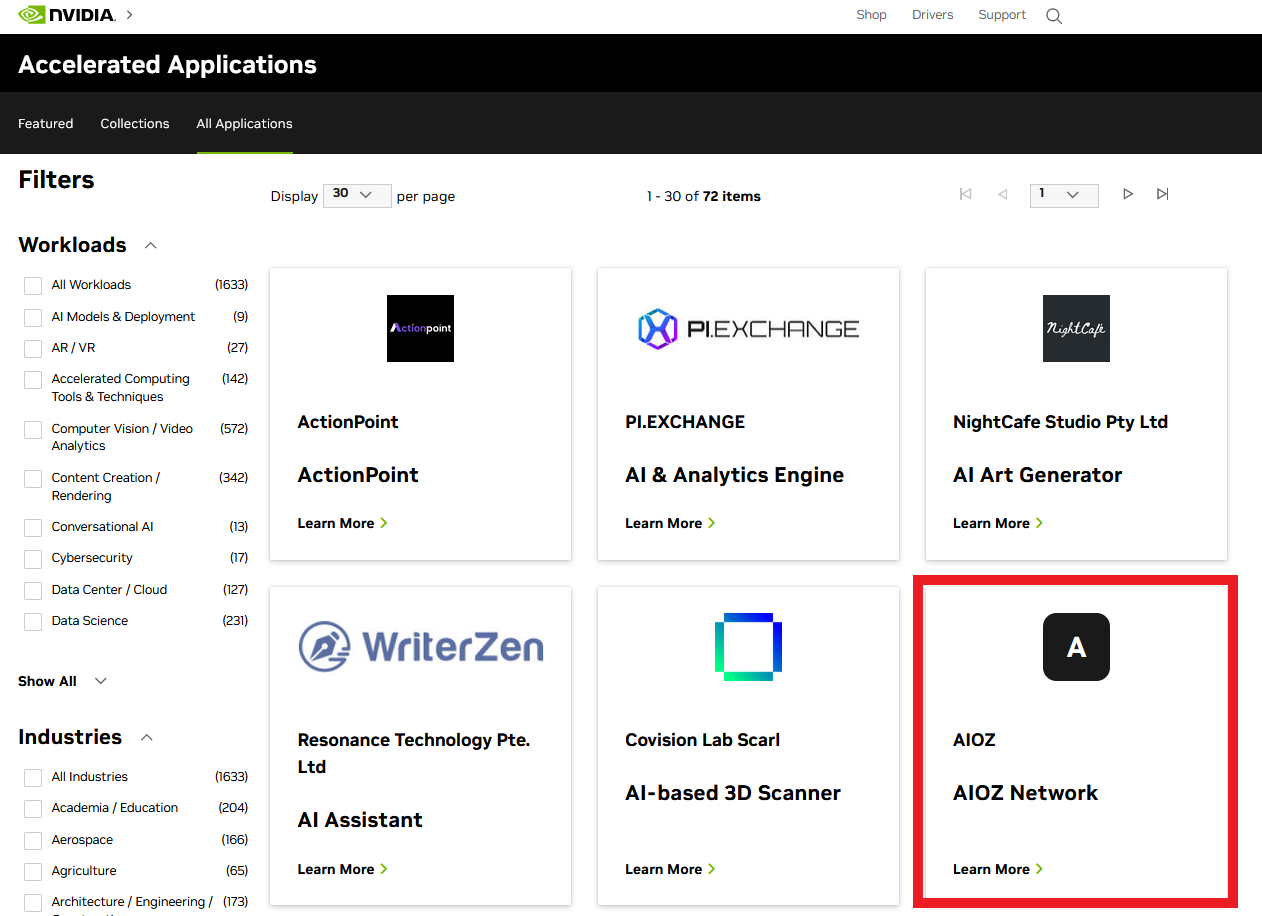Image resolution: width=1262 pixels, height=916 pixels.
Task: Open the items per page dropdown
Action: pos(357,195)
